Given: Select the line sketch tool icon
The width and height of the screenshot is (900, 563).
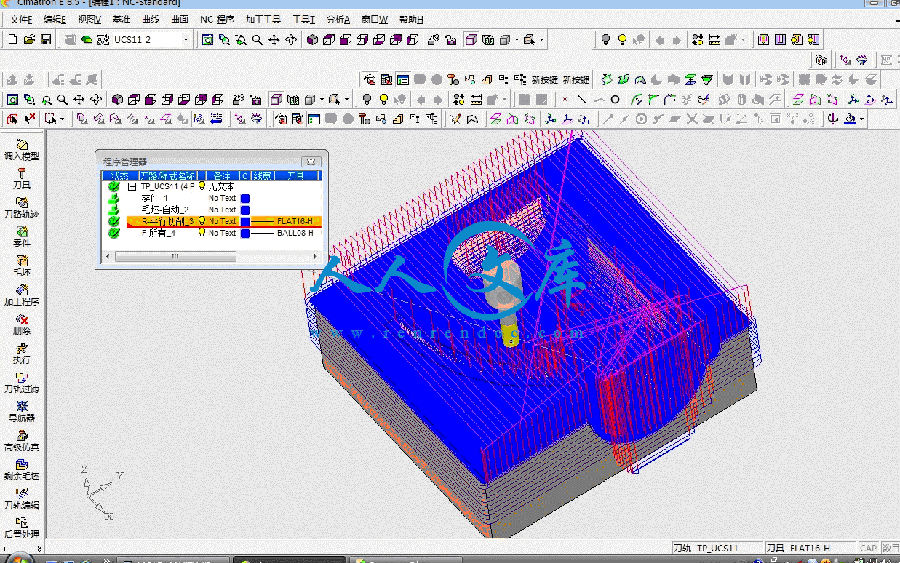Looking at the screenshot, I should click(581, 99).
